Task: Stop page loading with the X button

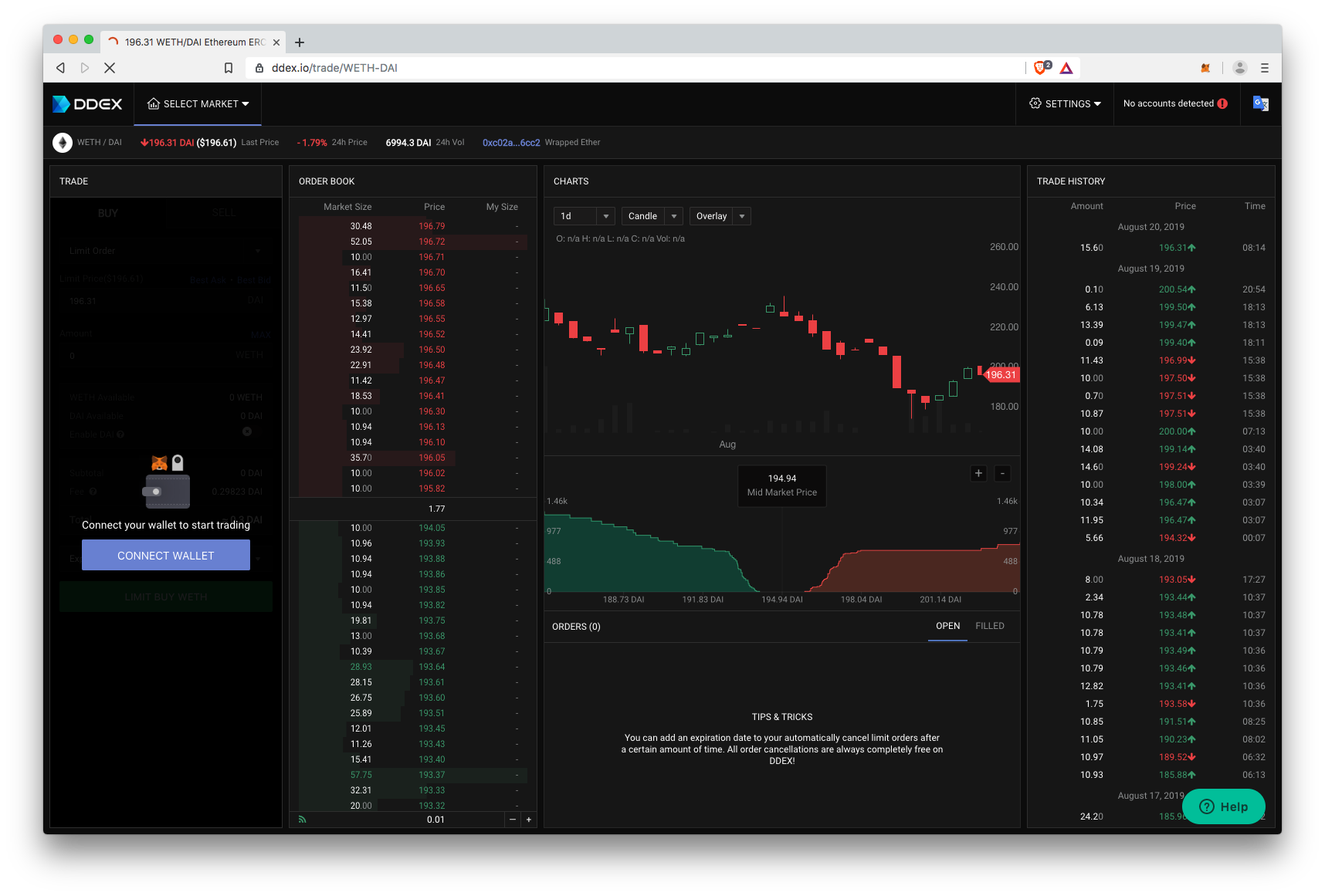Action: click(x=110, y=68)
